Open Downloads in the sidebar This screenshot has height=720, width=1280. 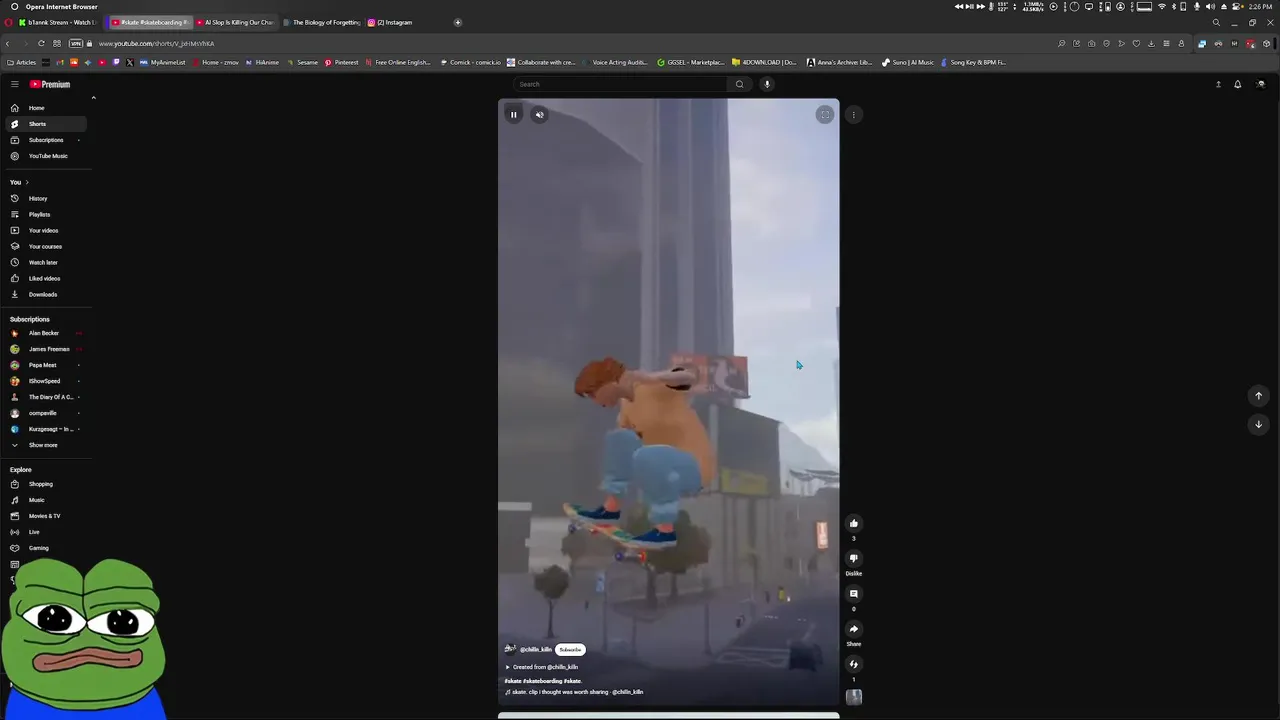point(44,294)
